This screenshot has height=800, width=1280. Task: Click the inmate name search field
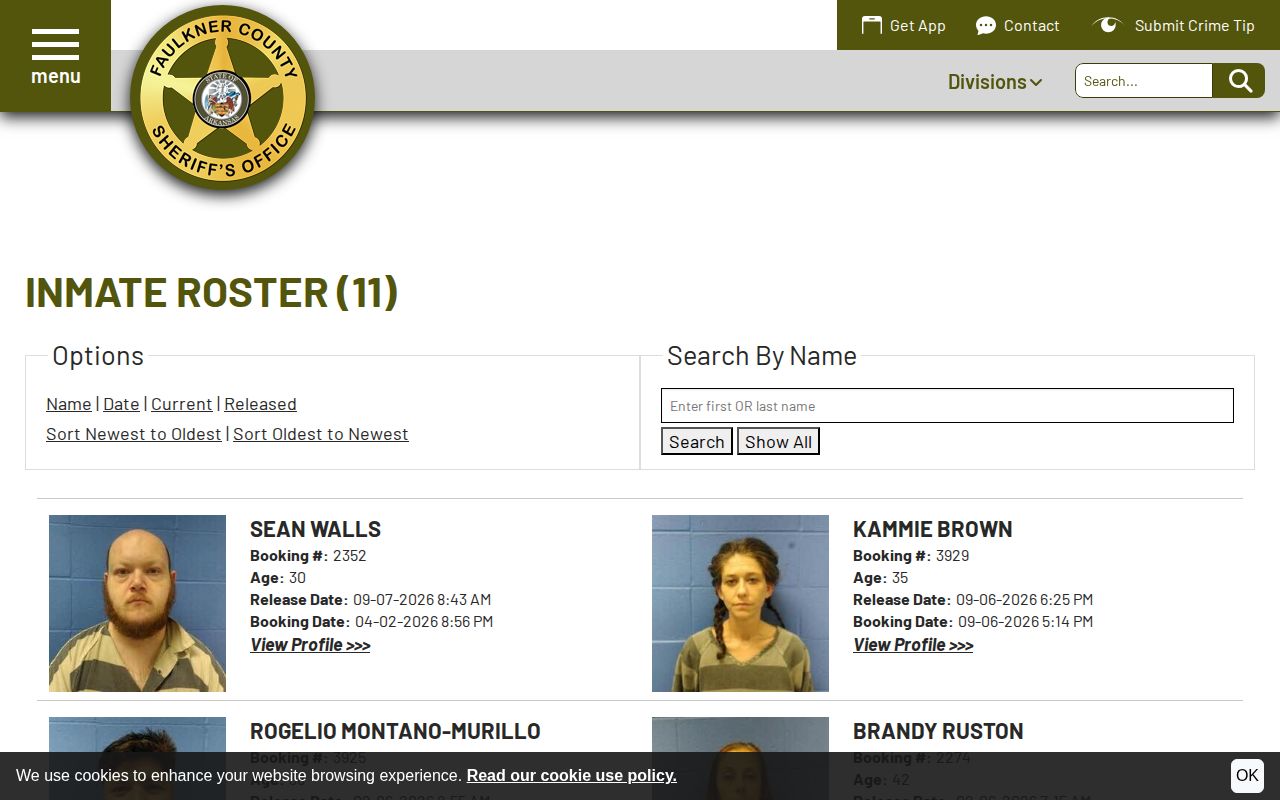(x=947, y=405)
